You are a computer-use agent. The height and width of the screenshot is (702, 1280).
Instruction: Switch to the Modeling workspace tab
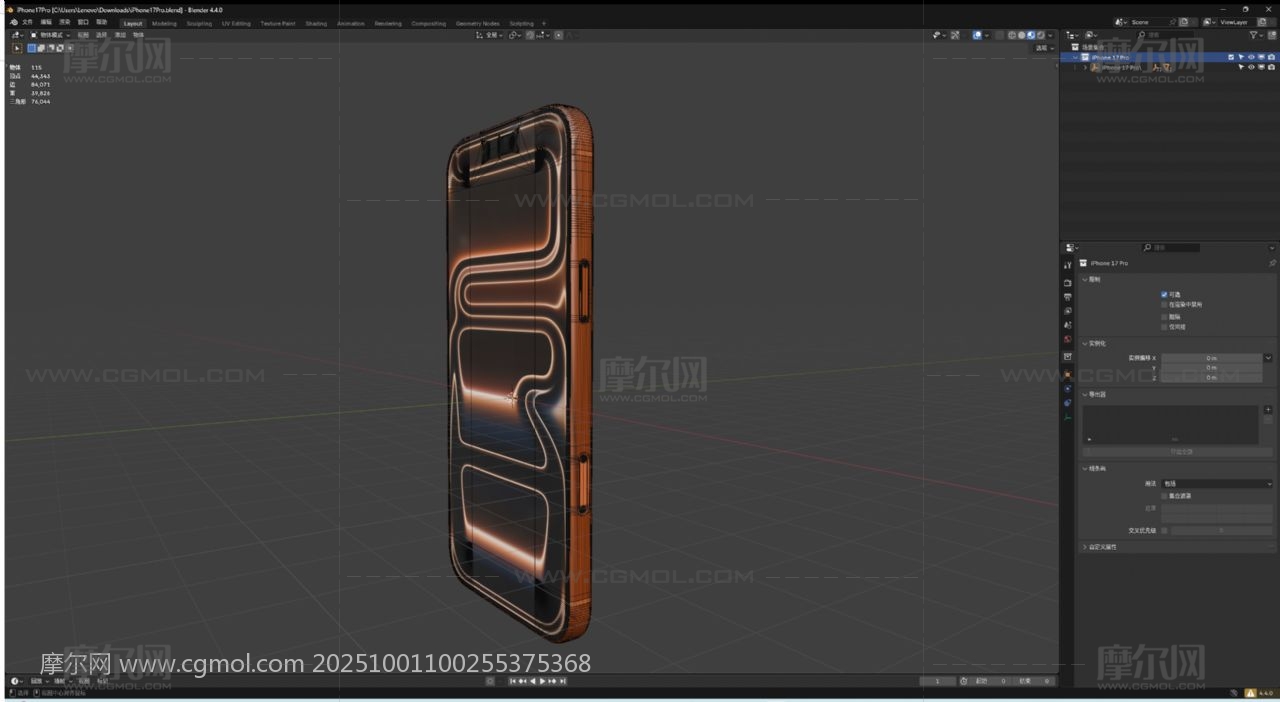coord(164,23)
